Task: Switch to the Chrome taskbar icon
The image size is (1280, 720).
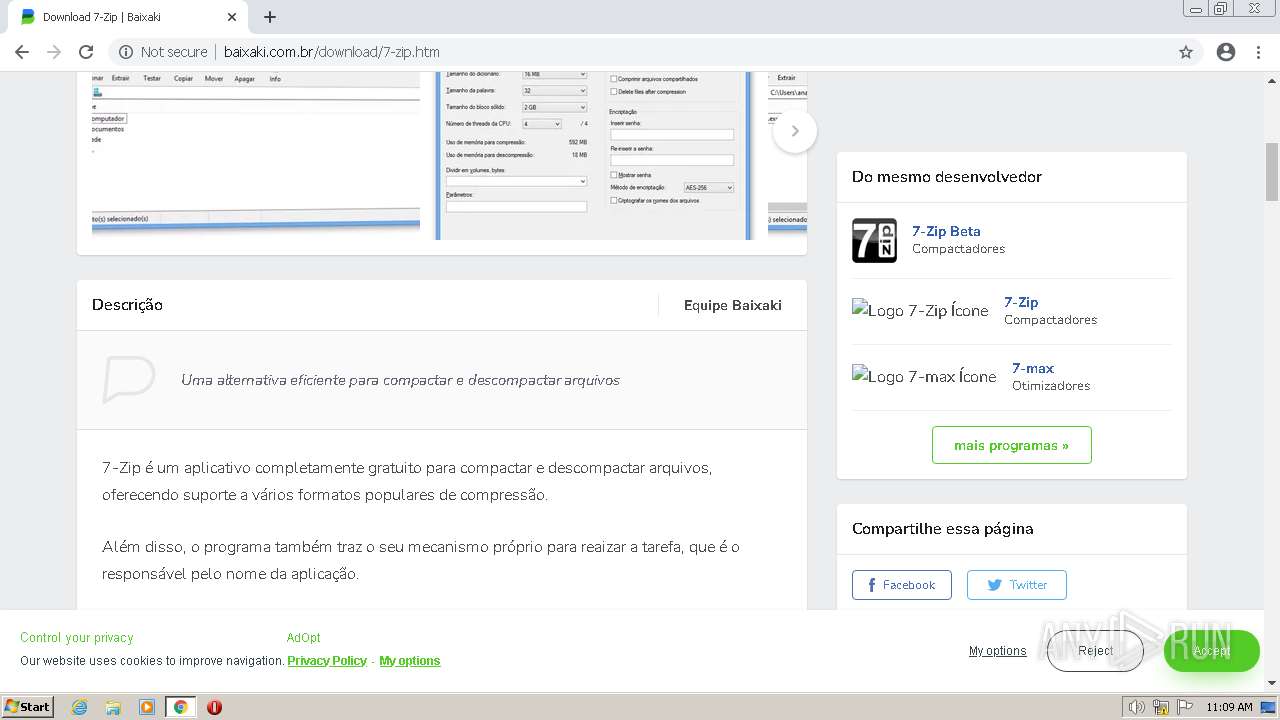Action: tap(180, 707)
